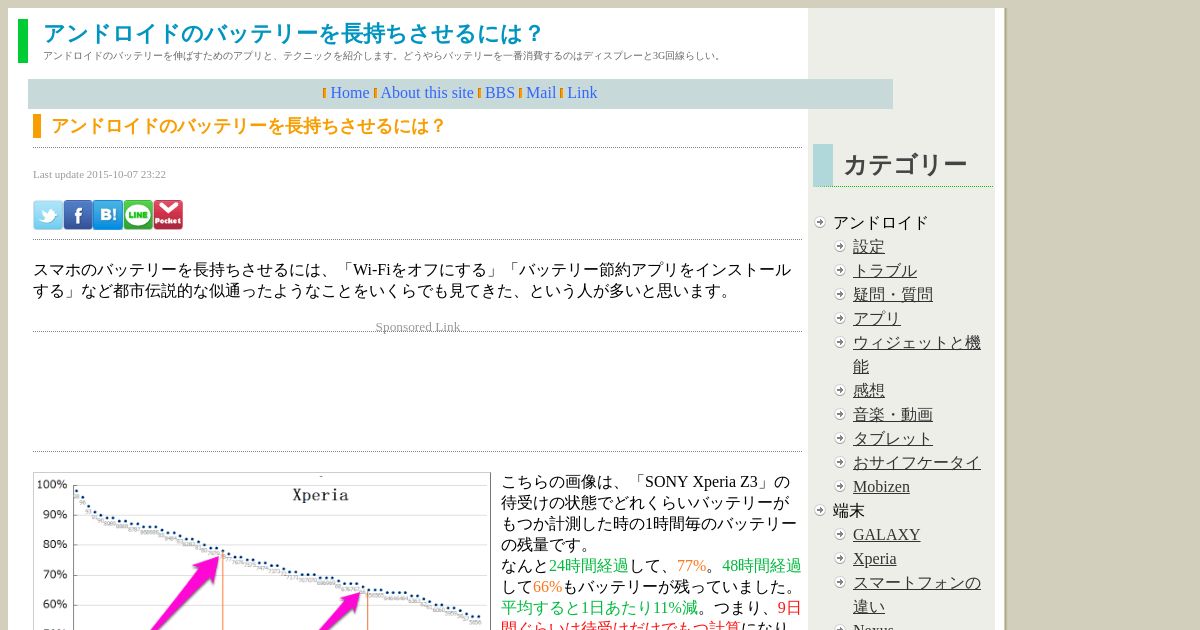Image resolution: width=1200 pixels, height=630 pixels.
Task: Open the Mobizen category link
Action: (x=881, y=487)
